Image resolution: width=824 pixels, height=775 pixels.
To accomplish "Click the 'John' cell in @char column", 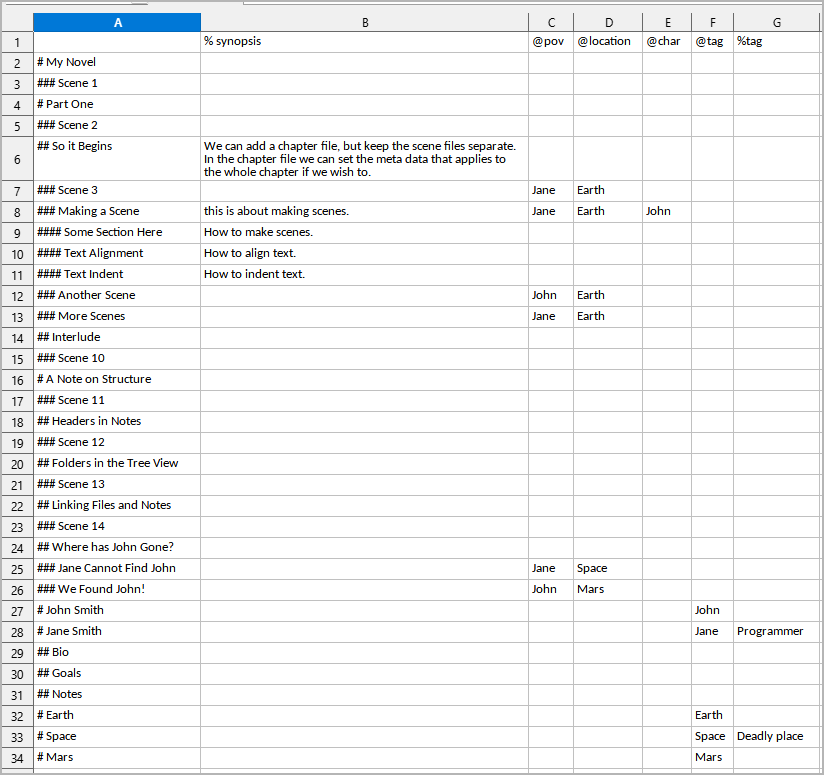I will pos(667,212).
